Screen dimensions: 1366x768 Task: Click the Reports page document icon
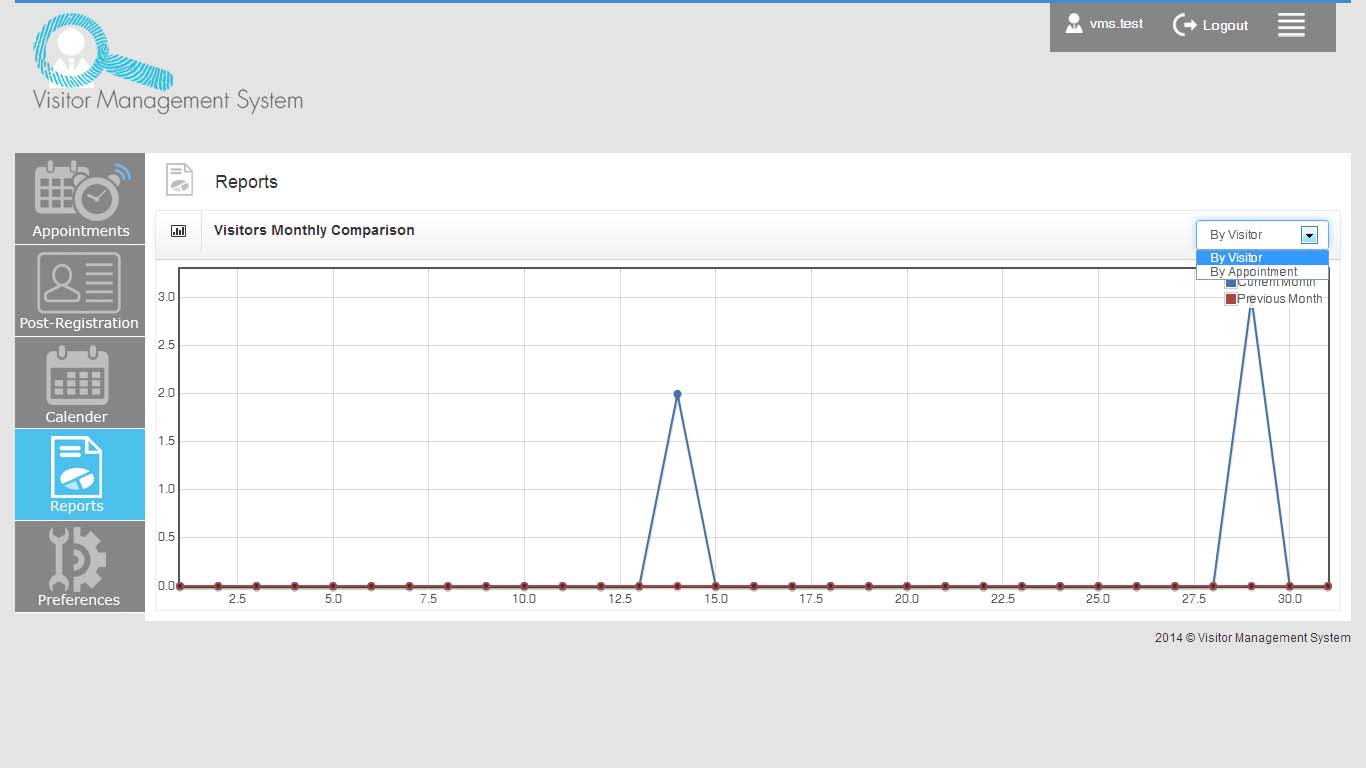pos(179,181)
